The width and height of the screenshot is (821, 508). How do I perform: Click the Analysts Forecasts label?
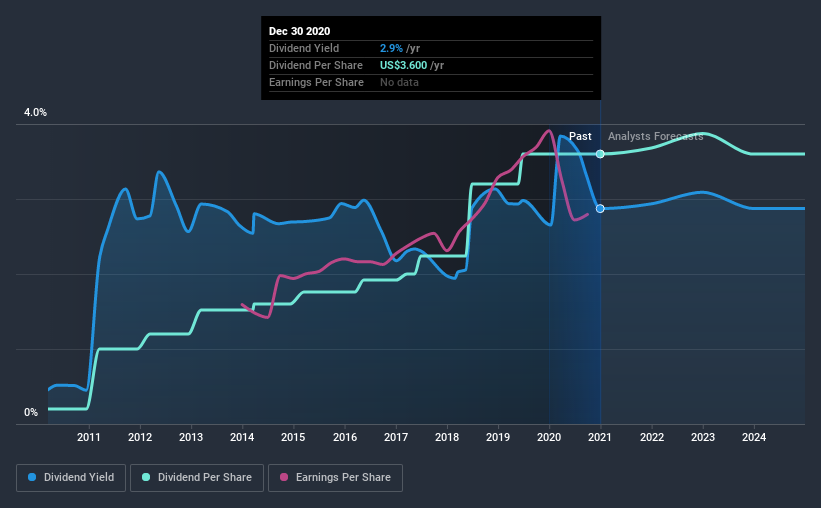tap(656, 136)
